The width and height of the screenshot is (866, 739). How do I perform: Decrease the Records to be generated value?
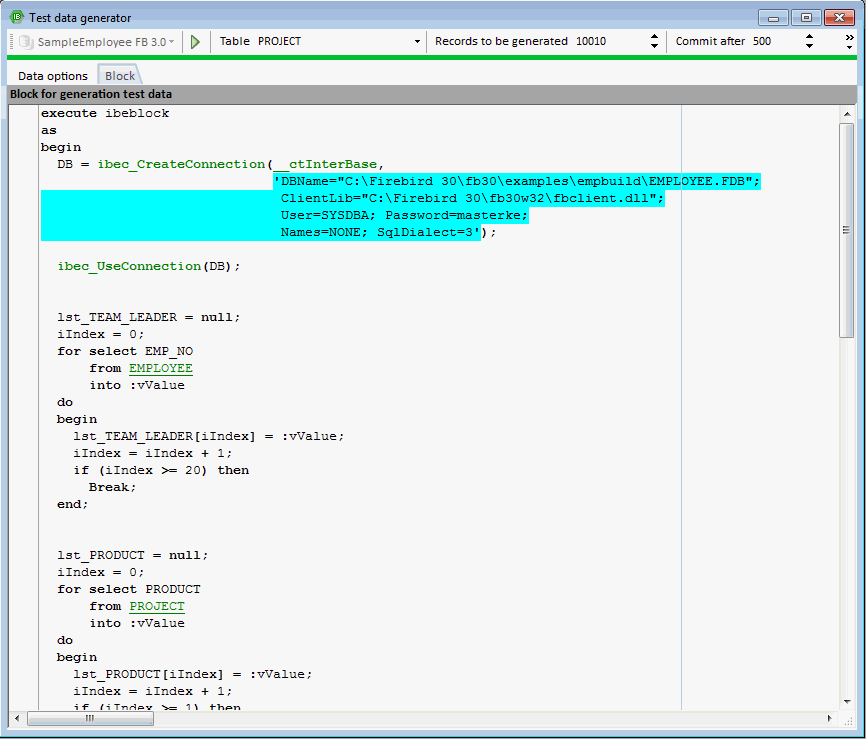point(654,46)
